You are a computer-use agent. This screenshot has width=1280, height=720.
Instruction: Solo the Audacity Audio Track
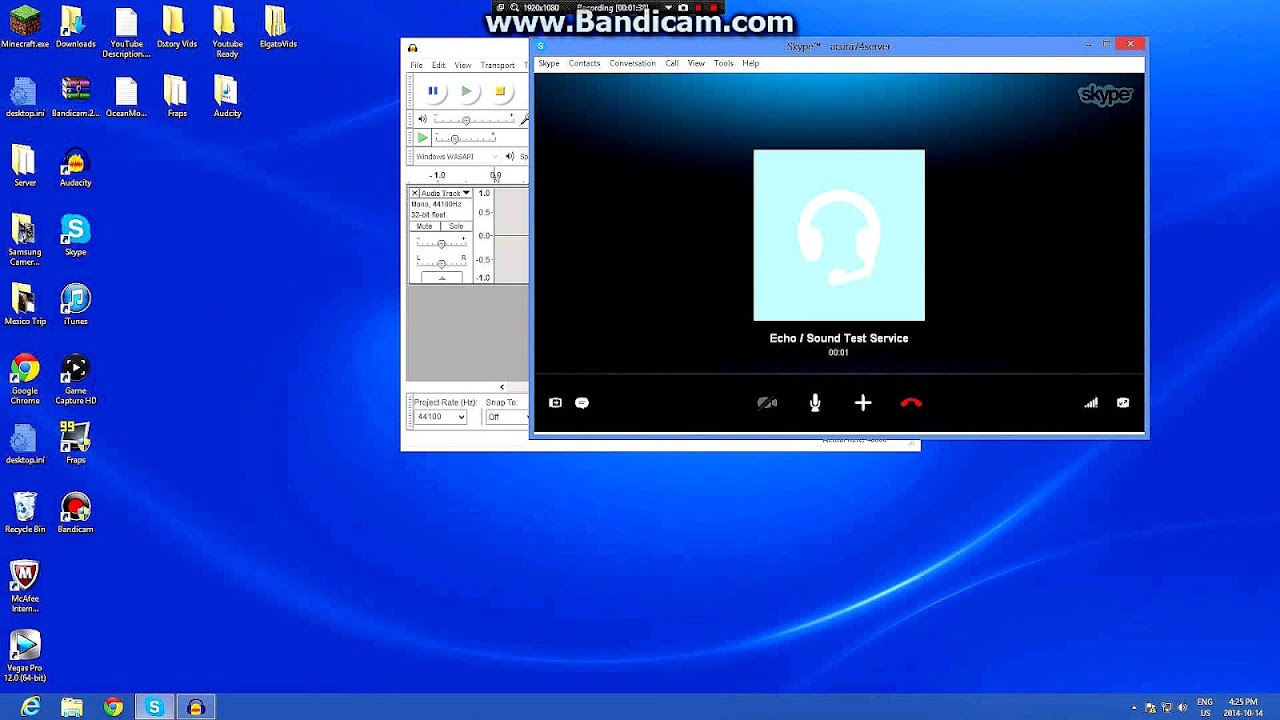(456, 226)
